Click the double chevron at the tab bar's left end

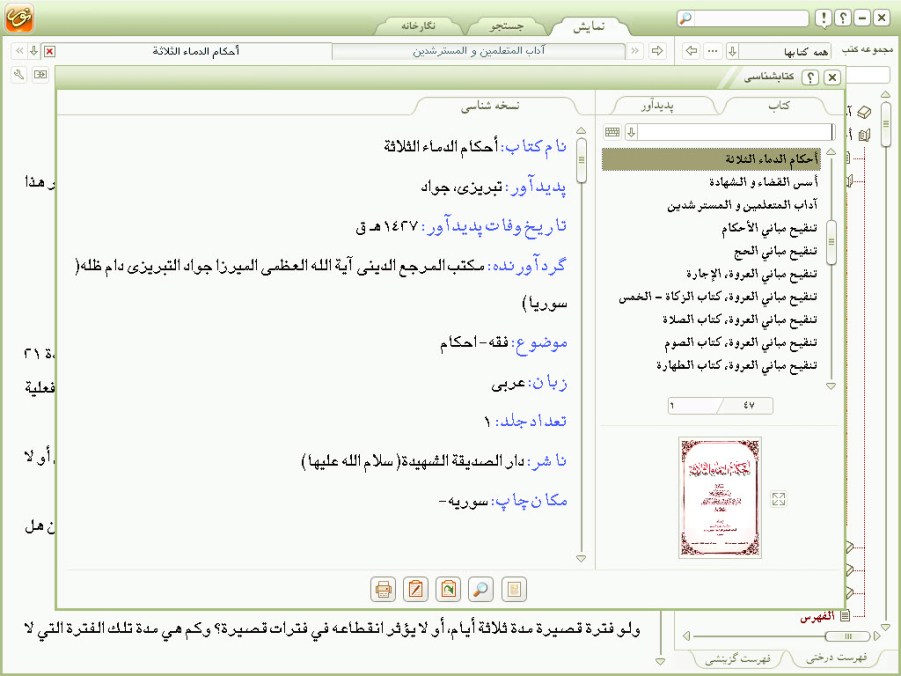coord(20,51)
